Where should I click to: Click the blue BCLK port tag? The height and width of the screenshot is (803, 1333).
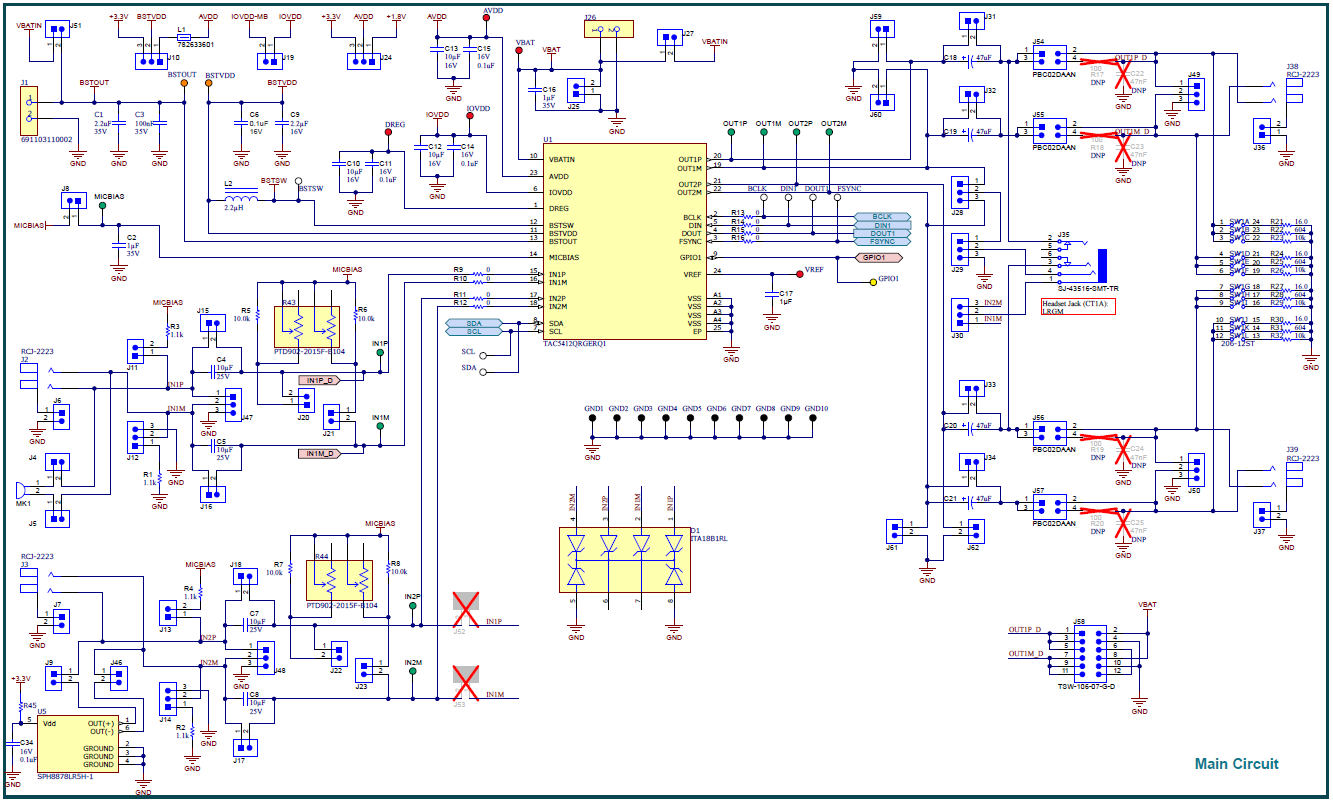(x=882, y=216)
